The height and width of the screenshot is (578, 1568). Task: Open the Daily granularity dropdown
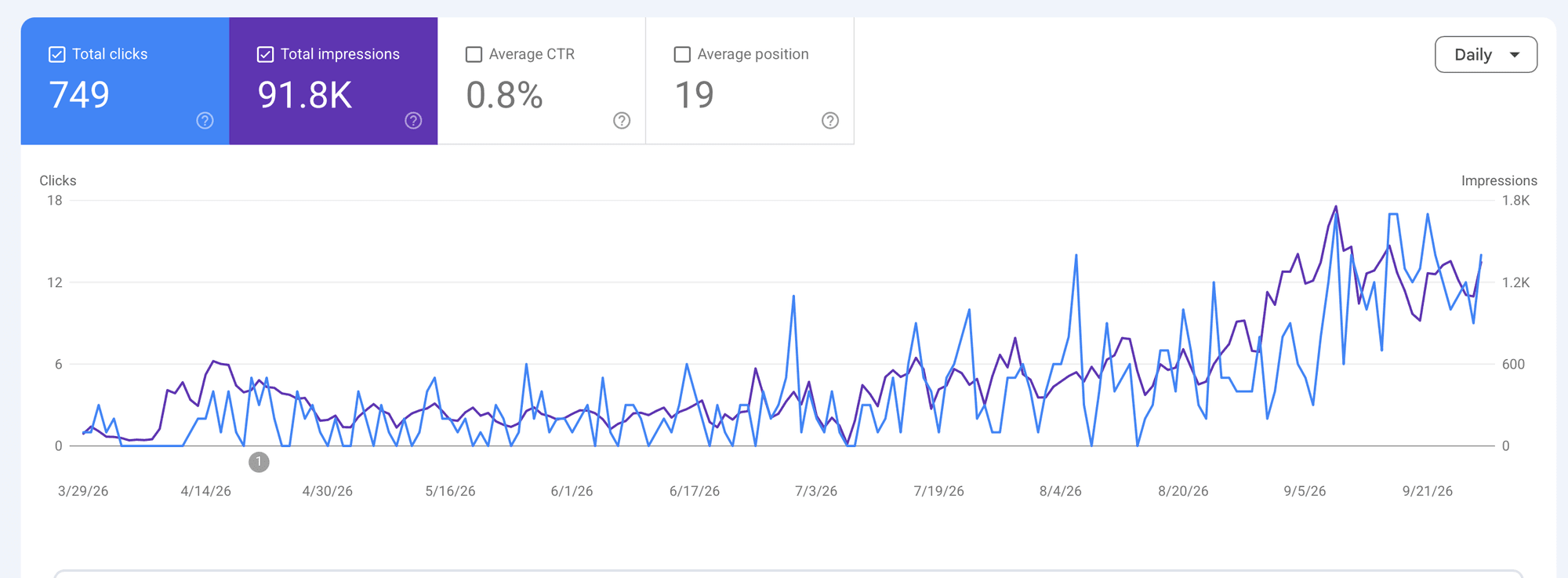(x=1486, y=55)
